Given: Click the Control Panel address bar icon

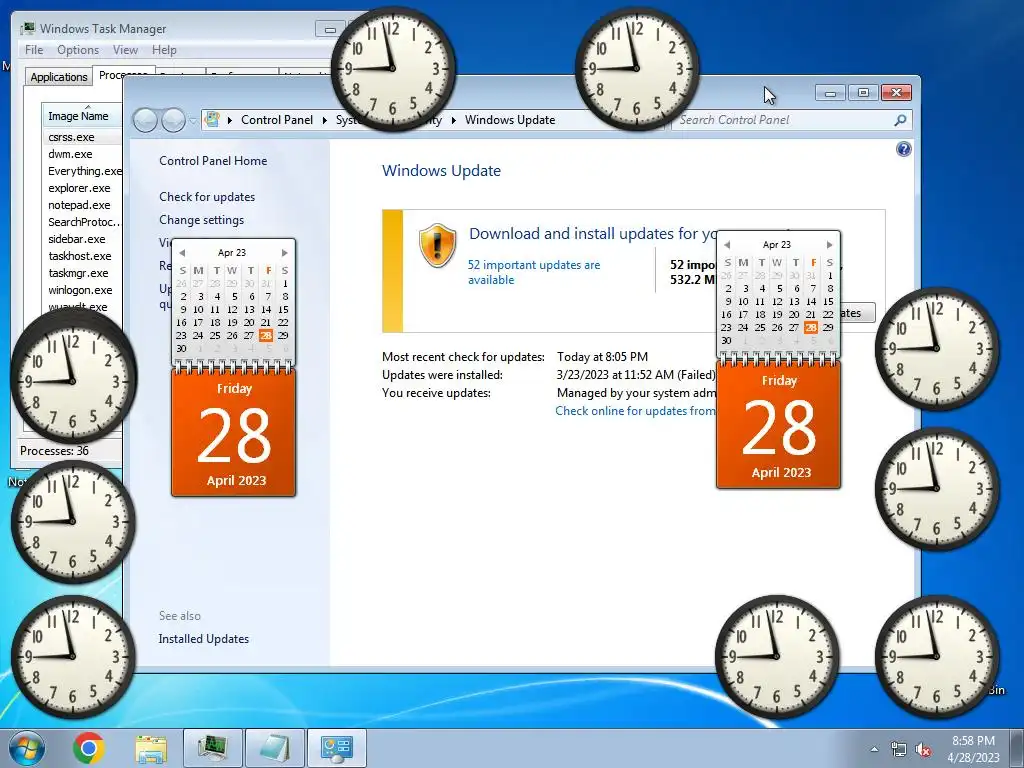Looking at the screenshot, I should (212, 120).
